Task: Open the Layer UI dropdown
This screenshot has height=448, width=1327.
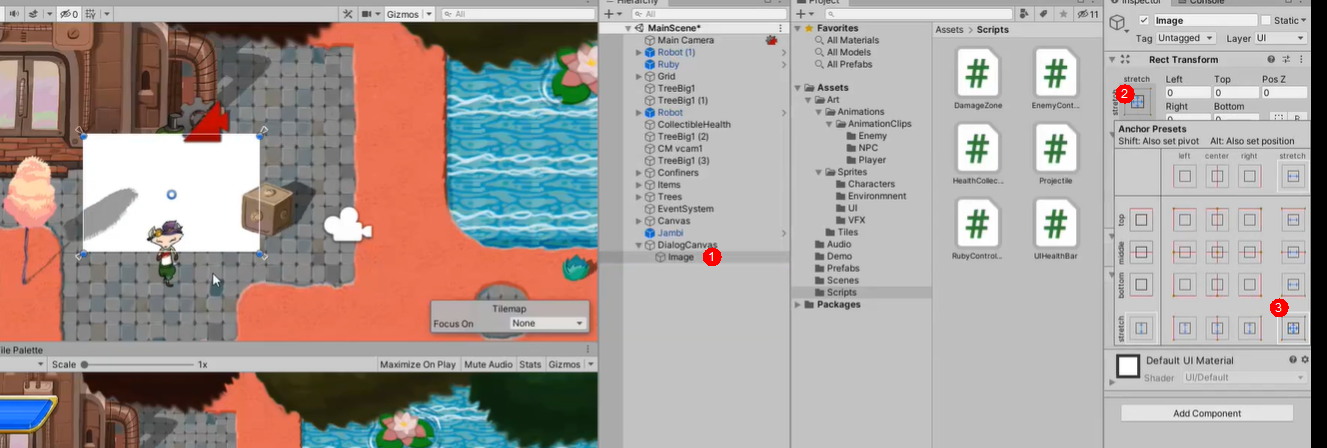Action: [x=1282, y=38]
